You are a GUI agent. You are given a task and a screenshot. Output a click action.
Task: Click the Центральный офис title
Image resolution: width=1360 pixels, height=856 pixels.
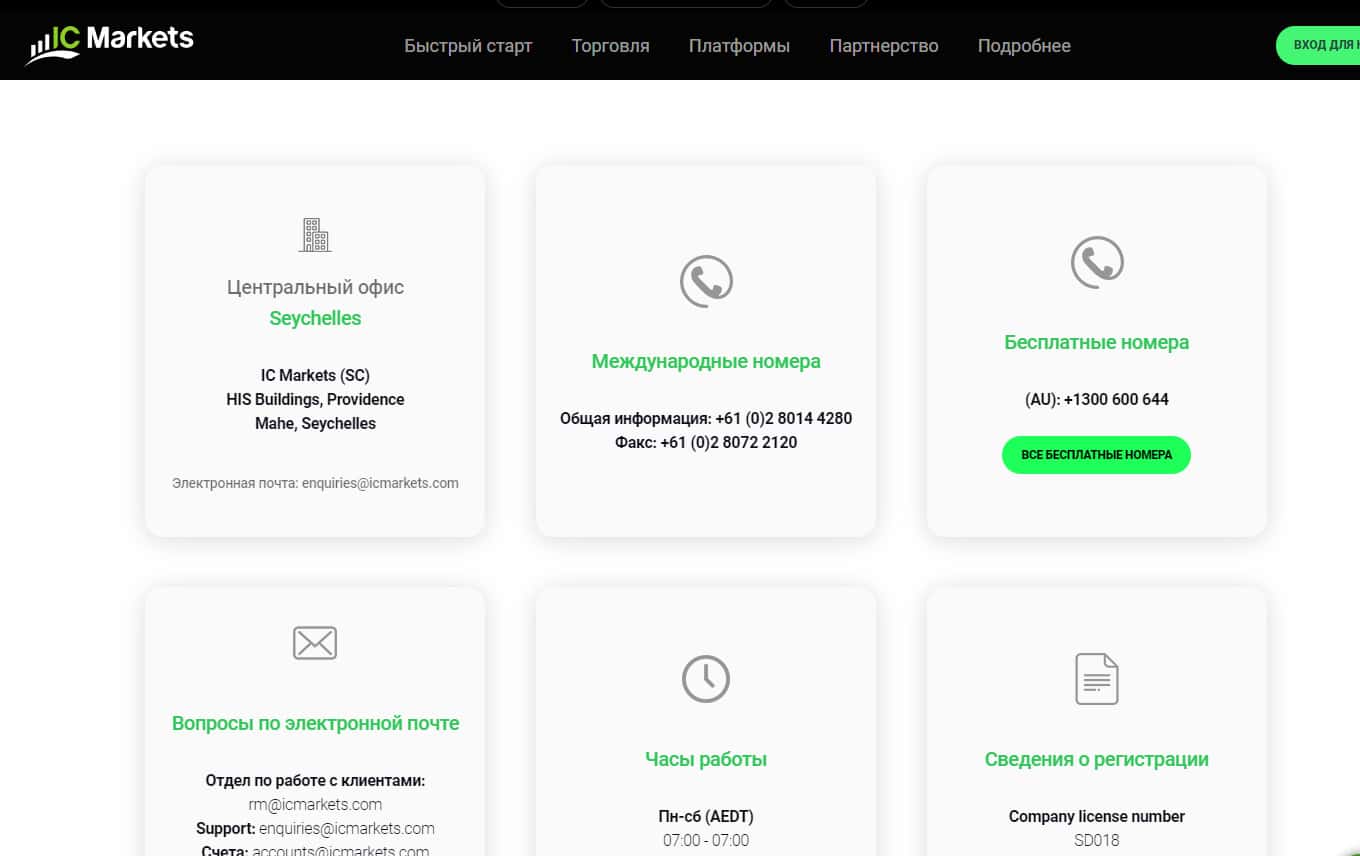315,287
